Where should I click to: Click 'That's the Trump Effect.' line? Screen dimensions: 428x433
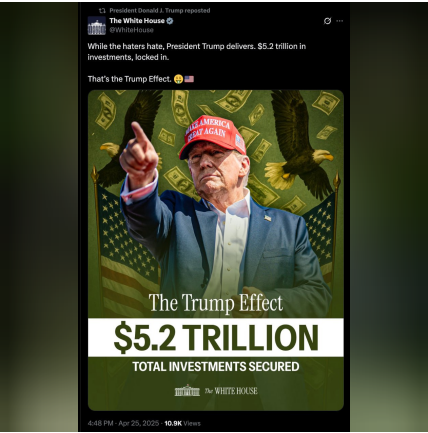pyautogui.click(x=129, y=79)
